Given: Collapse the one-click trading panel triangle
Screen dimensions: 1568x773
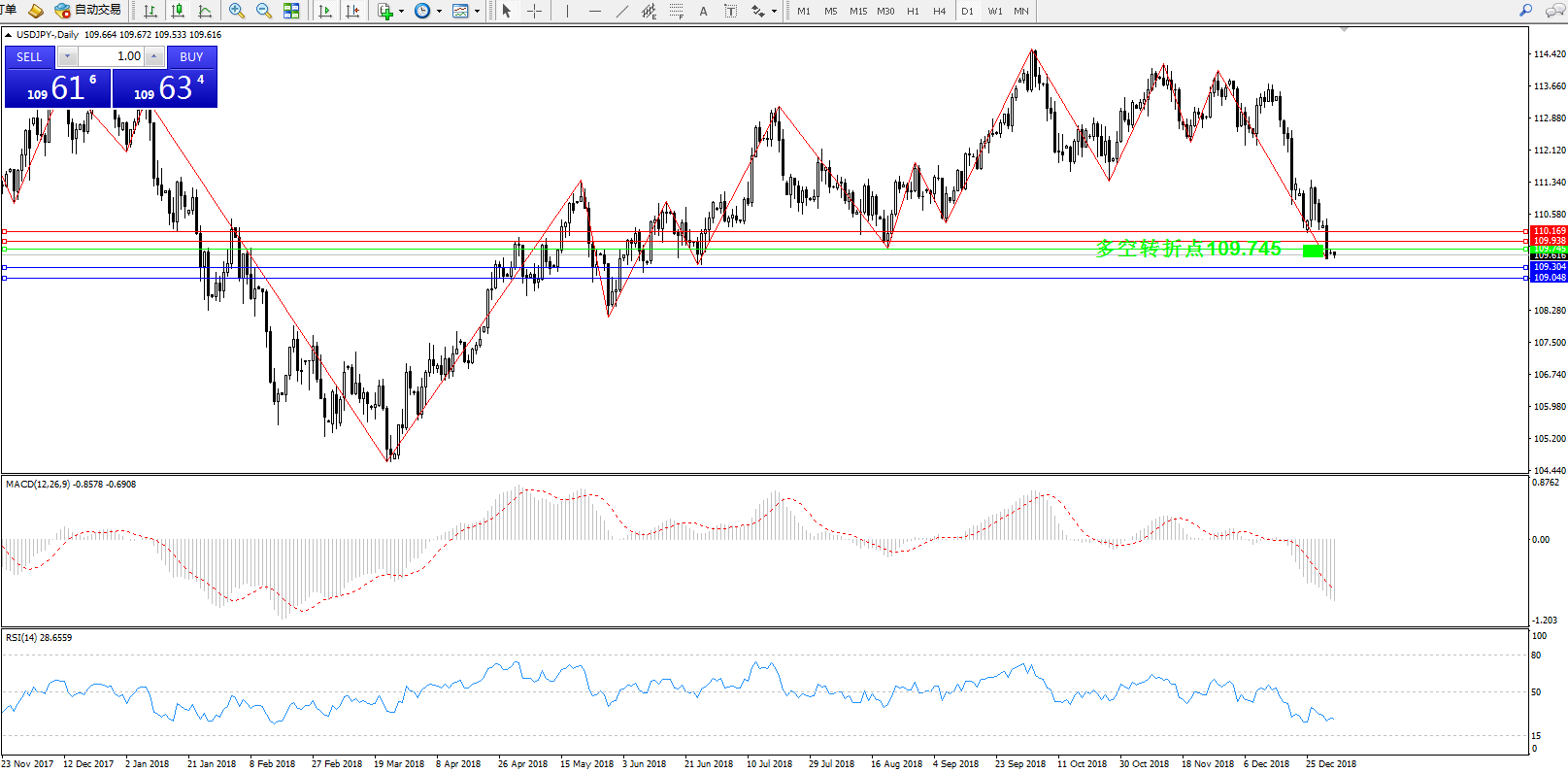Looking at the screenshot, I should (9, 35).
